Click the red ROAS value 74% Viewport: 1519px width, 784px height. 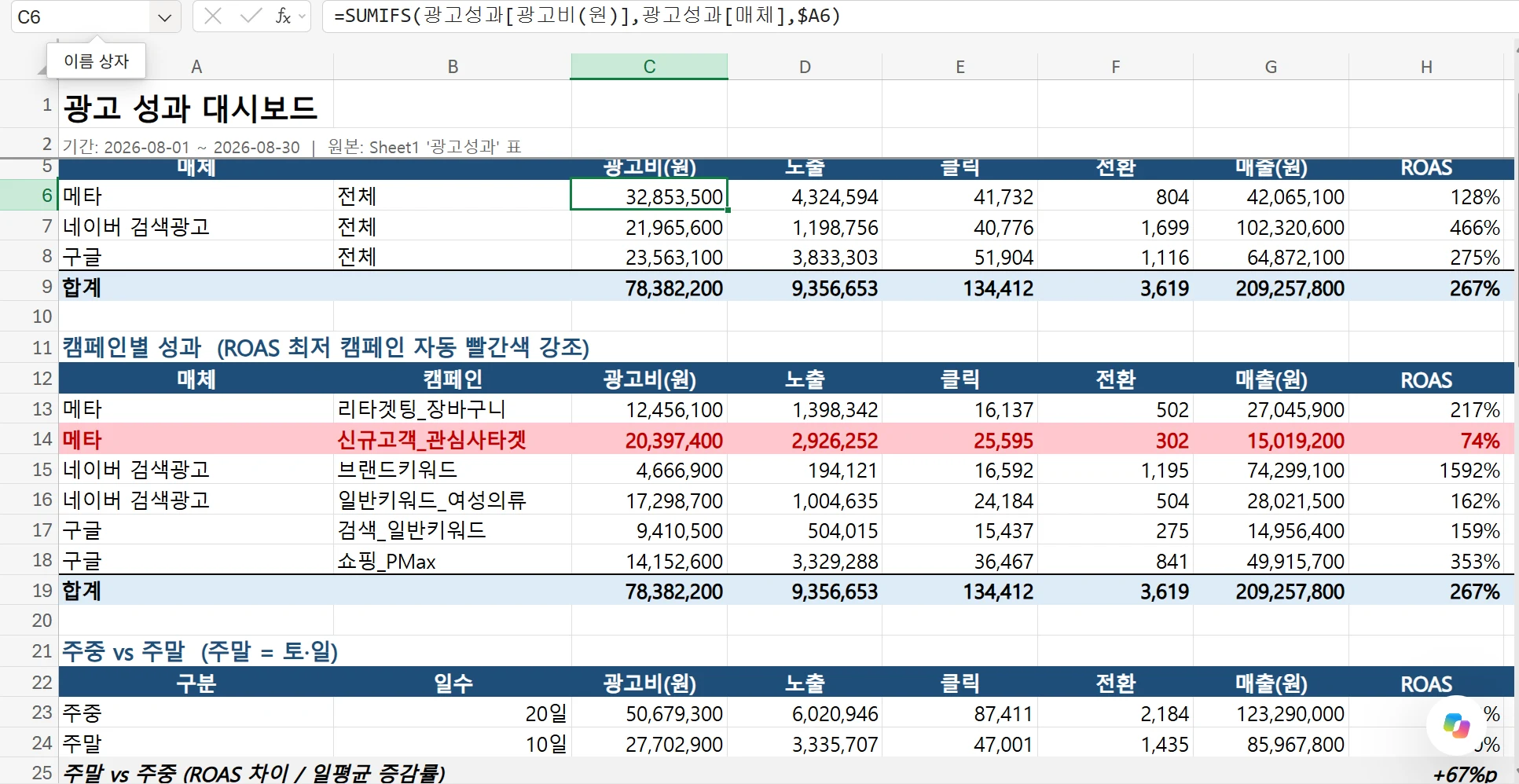pyautogui.click(x=1426, y=439)
